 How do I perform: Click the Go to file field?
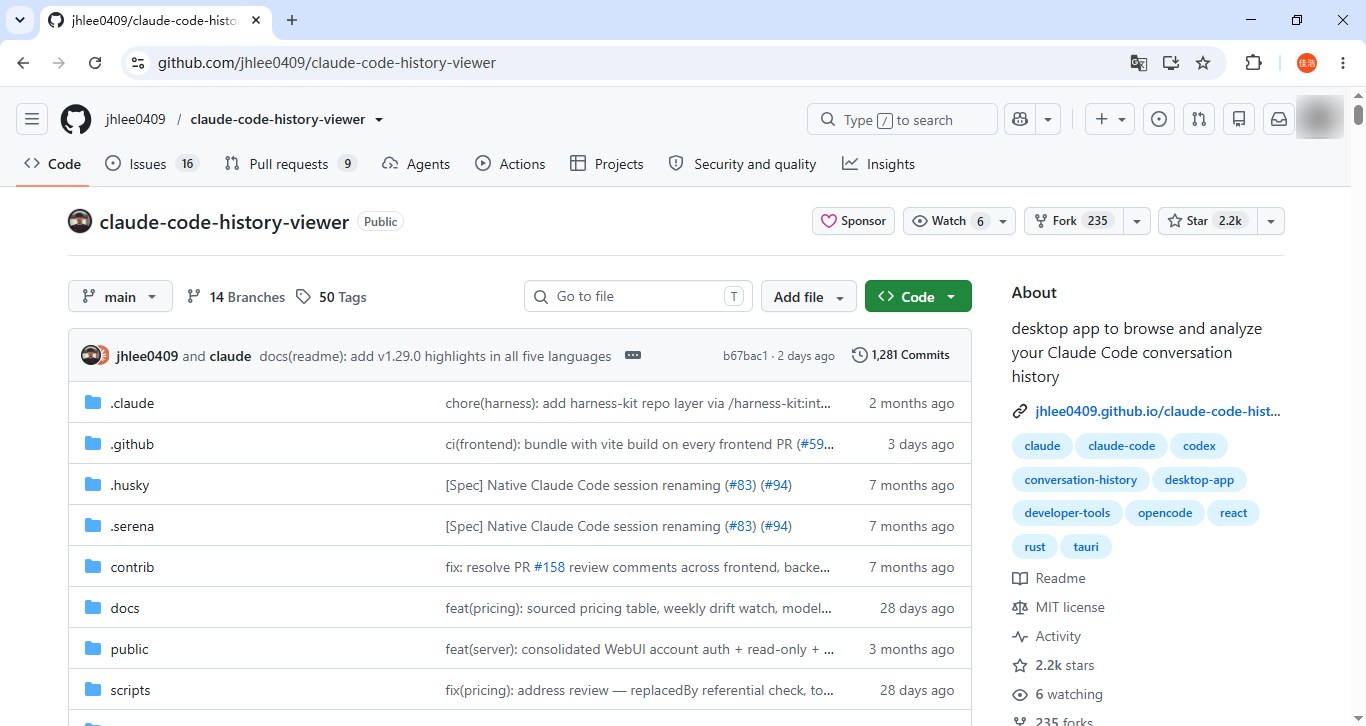(x=638, y=297)
